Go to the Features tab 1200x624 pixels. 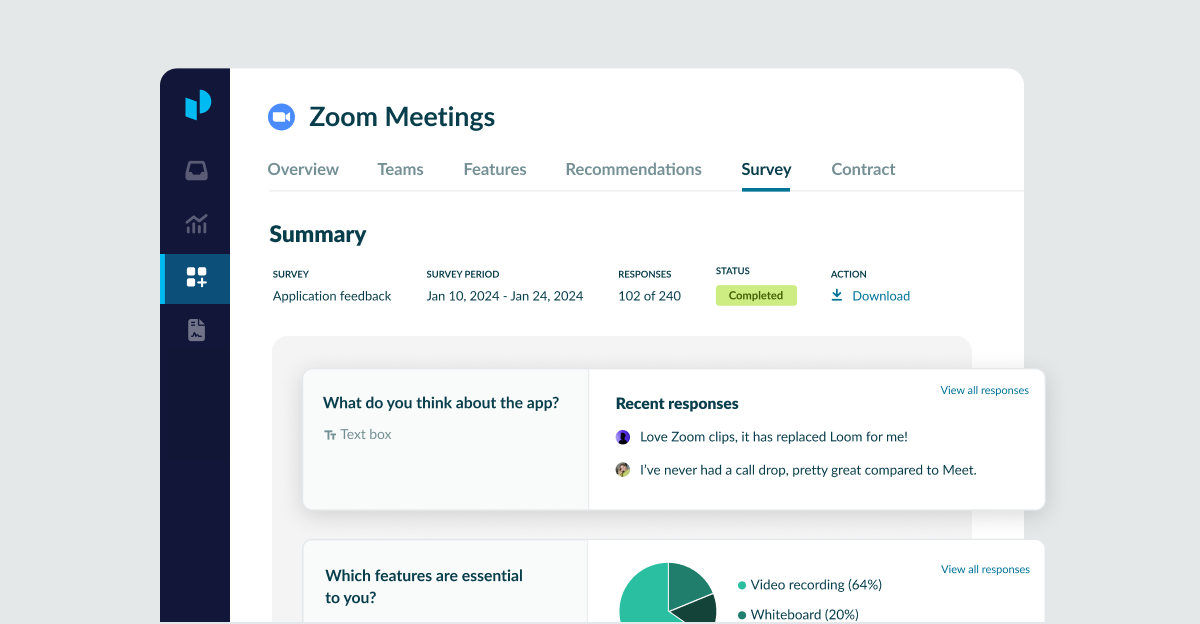point(495,170)
